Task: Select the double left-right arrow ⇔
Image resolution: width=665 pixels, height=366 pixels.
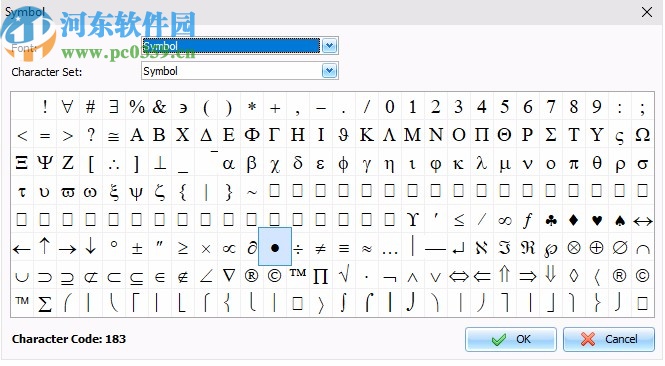Action: pyautogui.click(x=458, y=277)
